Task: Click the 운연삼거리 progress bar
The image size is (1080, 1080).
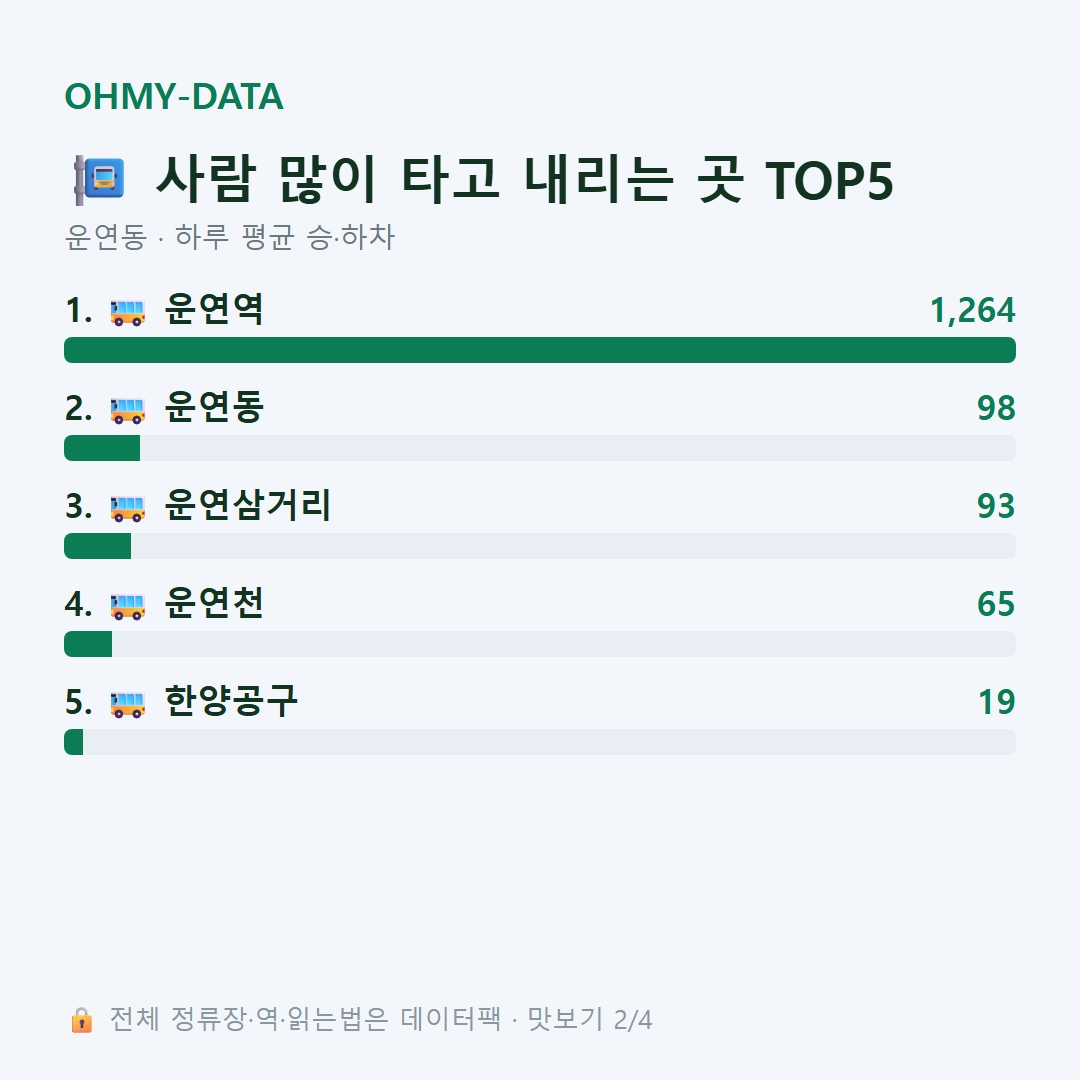Action: point(540,546)
